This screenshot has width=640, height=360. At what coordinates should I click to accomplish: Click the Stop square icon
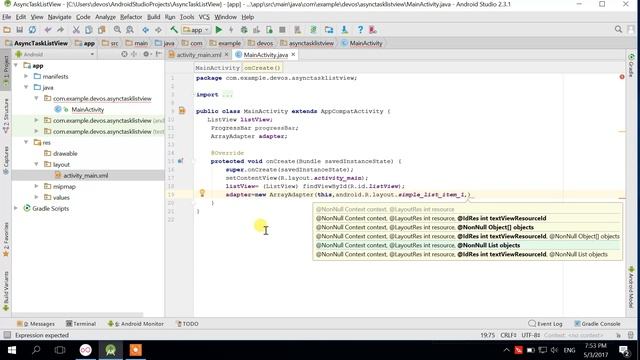tap(282, 30)
